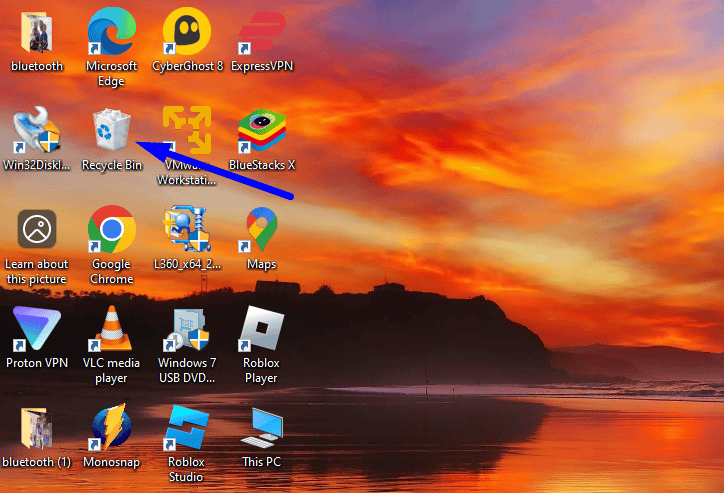The width and height of the screenshot is (724, 493).
Task: Select the Maps shortcut icon
Action: point(261,231)
